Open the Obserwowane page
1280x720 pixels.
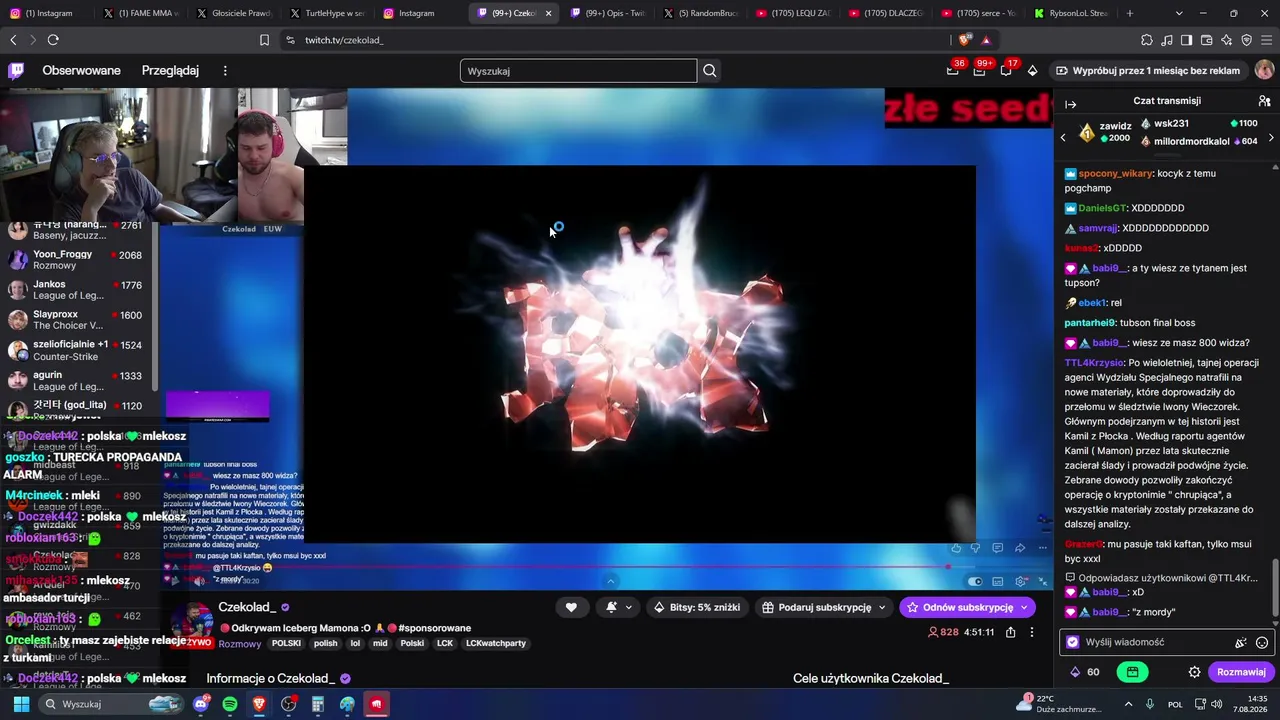81,71
